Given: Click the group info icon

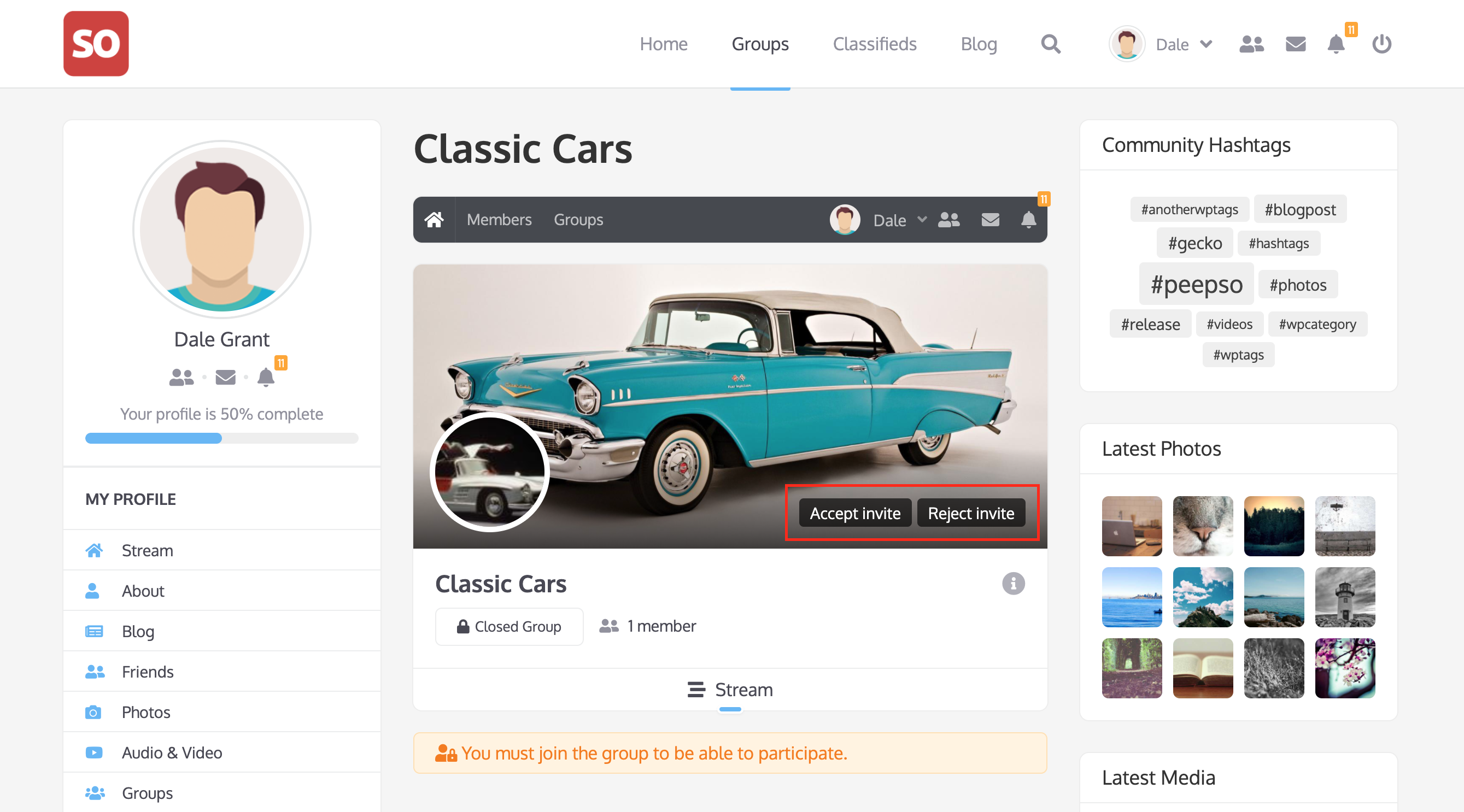Looking at the screenshot, I should pyautogui.click(x=1014, y=583).
